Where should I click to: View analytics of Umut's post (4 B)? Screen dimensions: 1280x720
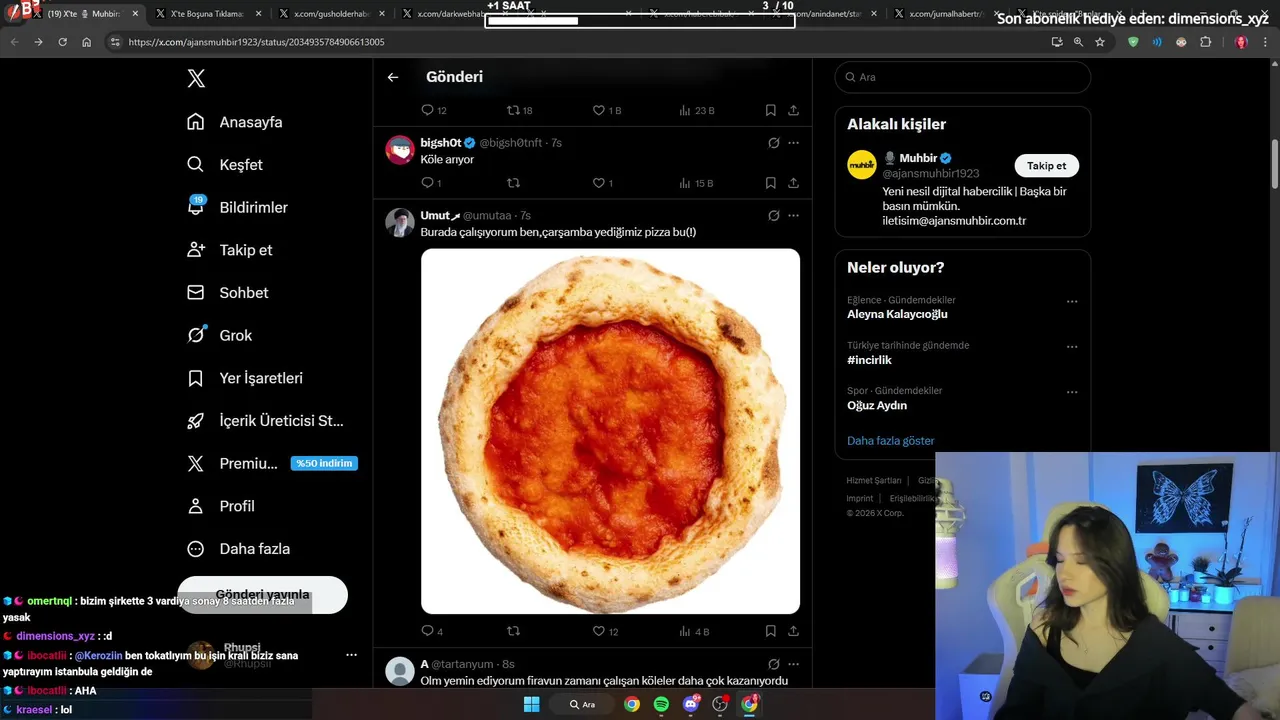pos(694,631)
